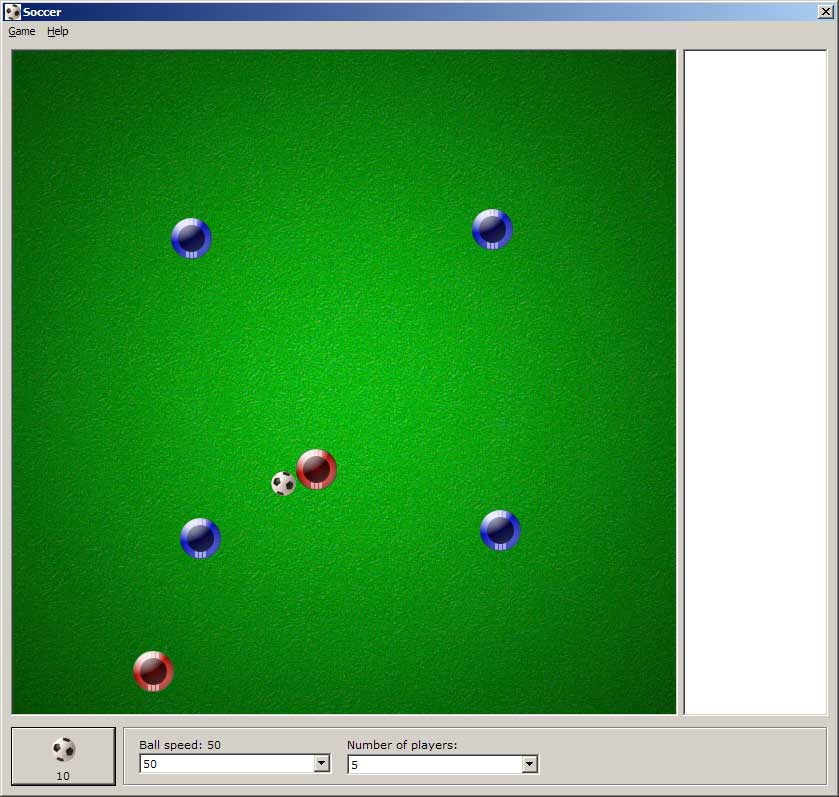
Task: Select the bottom-right blue player
Action: (x=500, y=530)
